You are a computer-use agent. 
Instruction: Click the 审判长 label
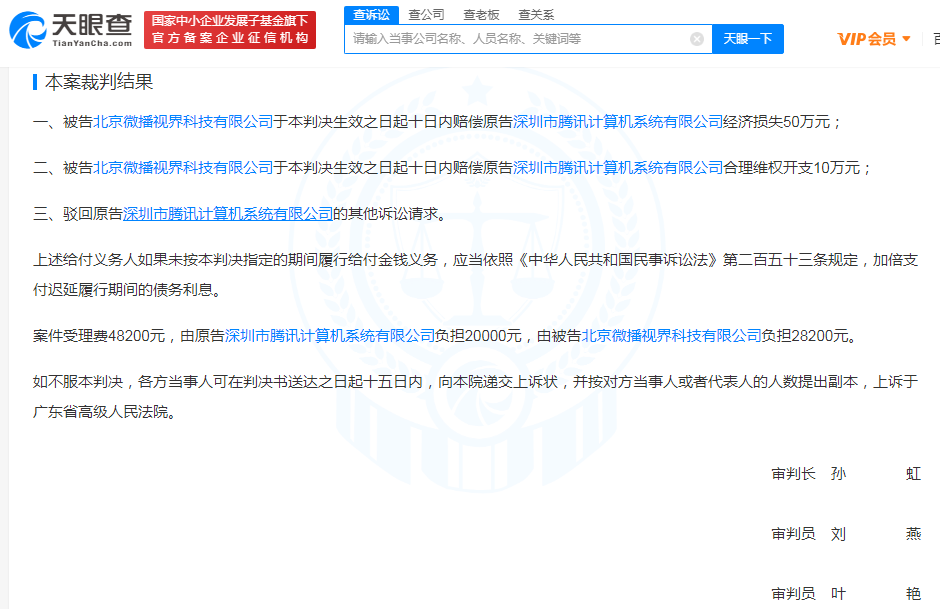793,474
